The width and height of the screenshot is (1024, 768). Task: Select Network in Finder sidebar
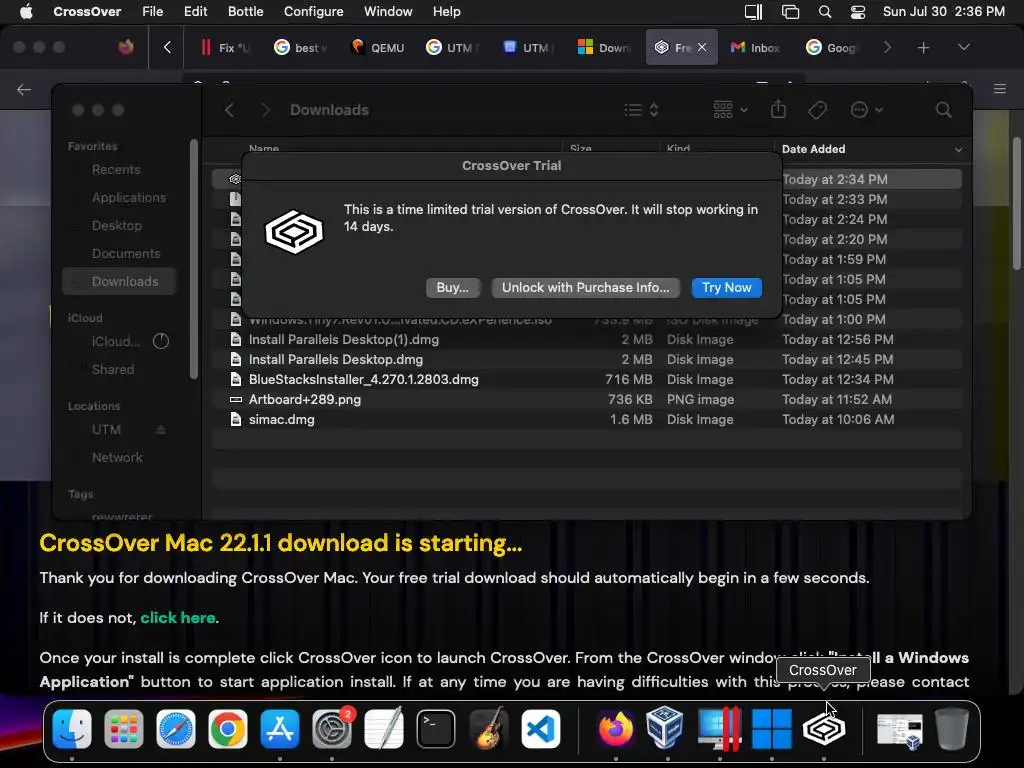(117, 457)
